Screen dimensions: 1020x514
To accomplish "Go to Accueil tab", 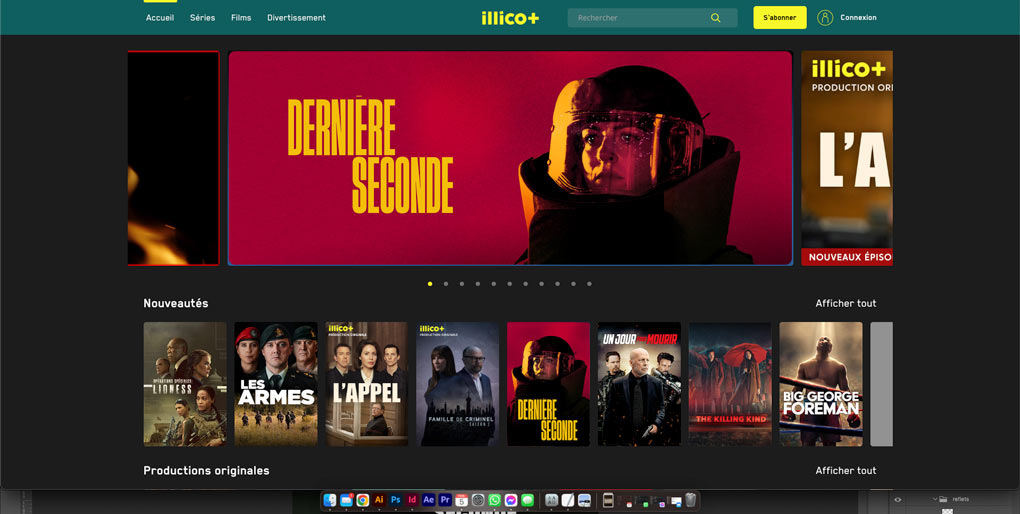I will tap(160, 18).
